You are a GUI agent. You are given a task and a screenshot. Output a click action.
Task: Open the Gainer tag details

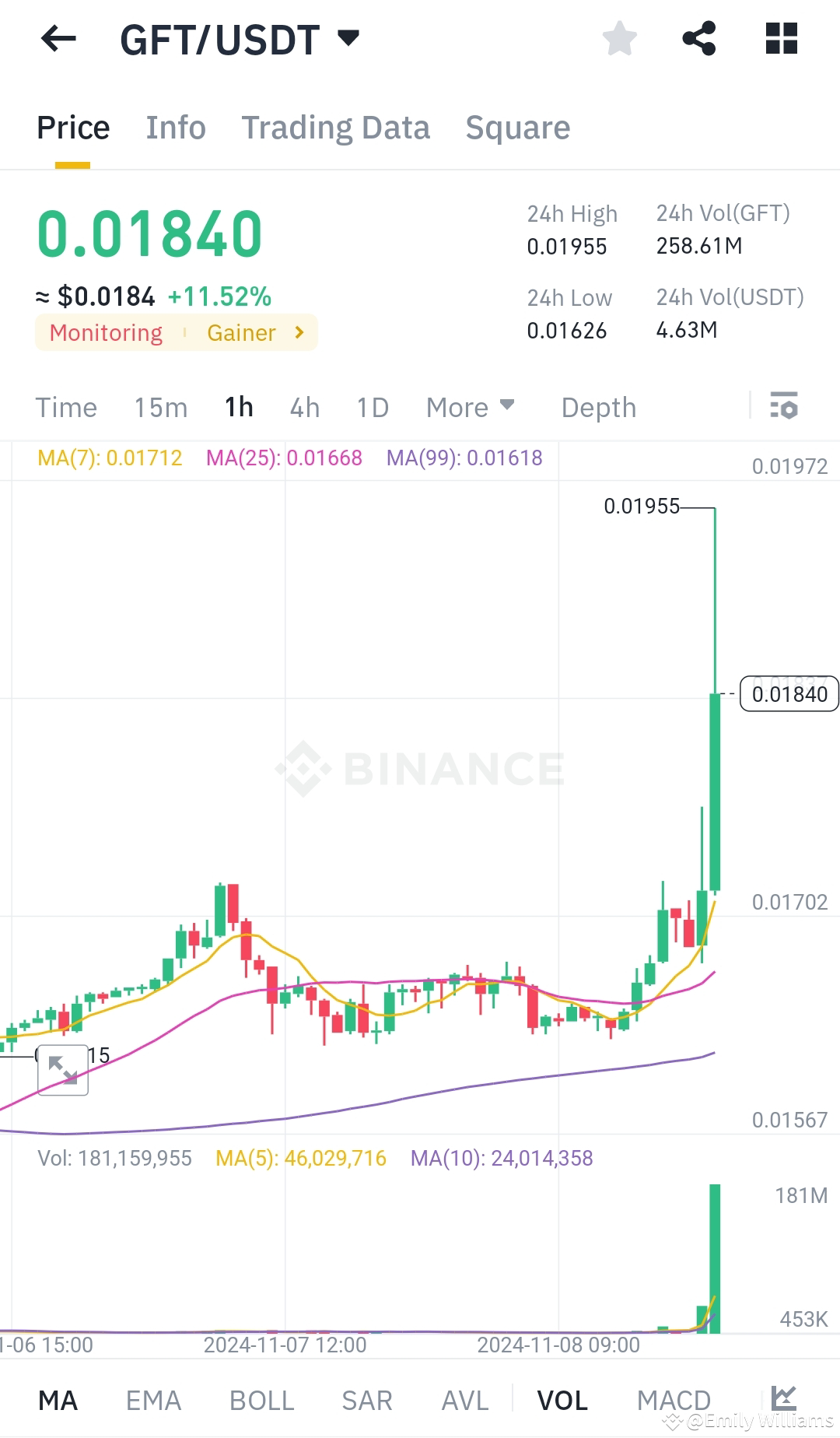click(x=242, y=333)
